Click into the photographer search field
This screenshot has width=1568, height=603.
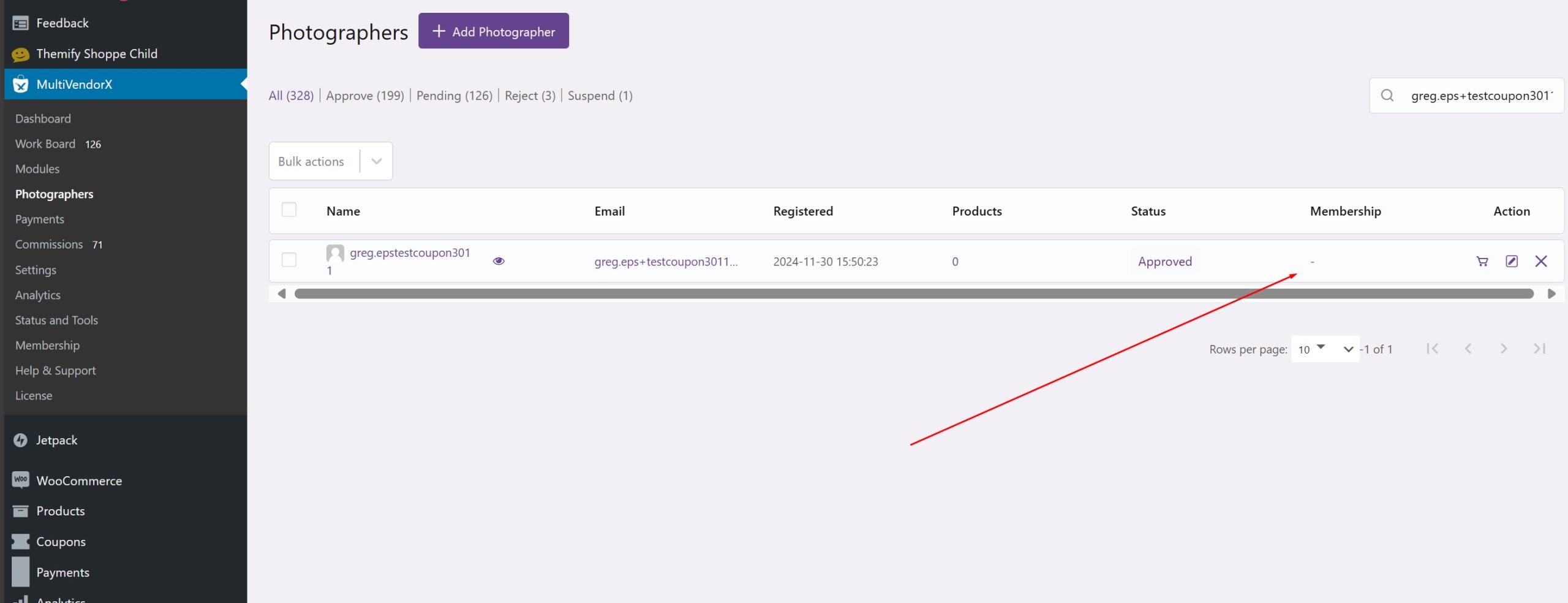pos(1480,96)
